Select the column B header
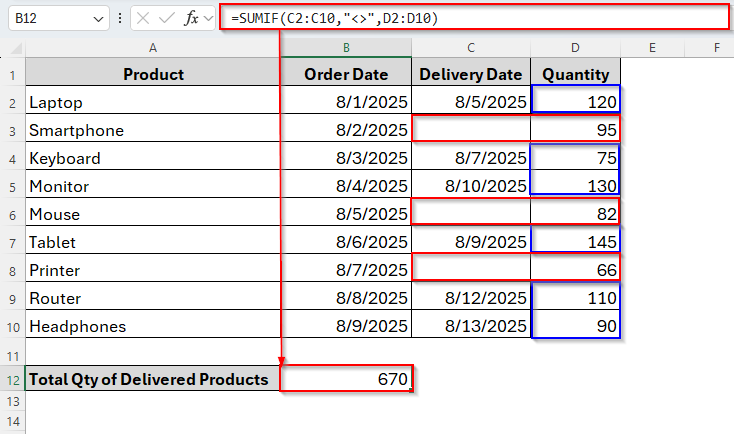 coord(346,47)
